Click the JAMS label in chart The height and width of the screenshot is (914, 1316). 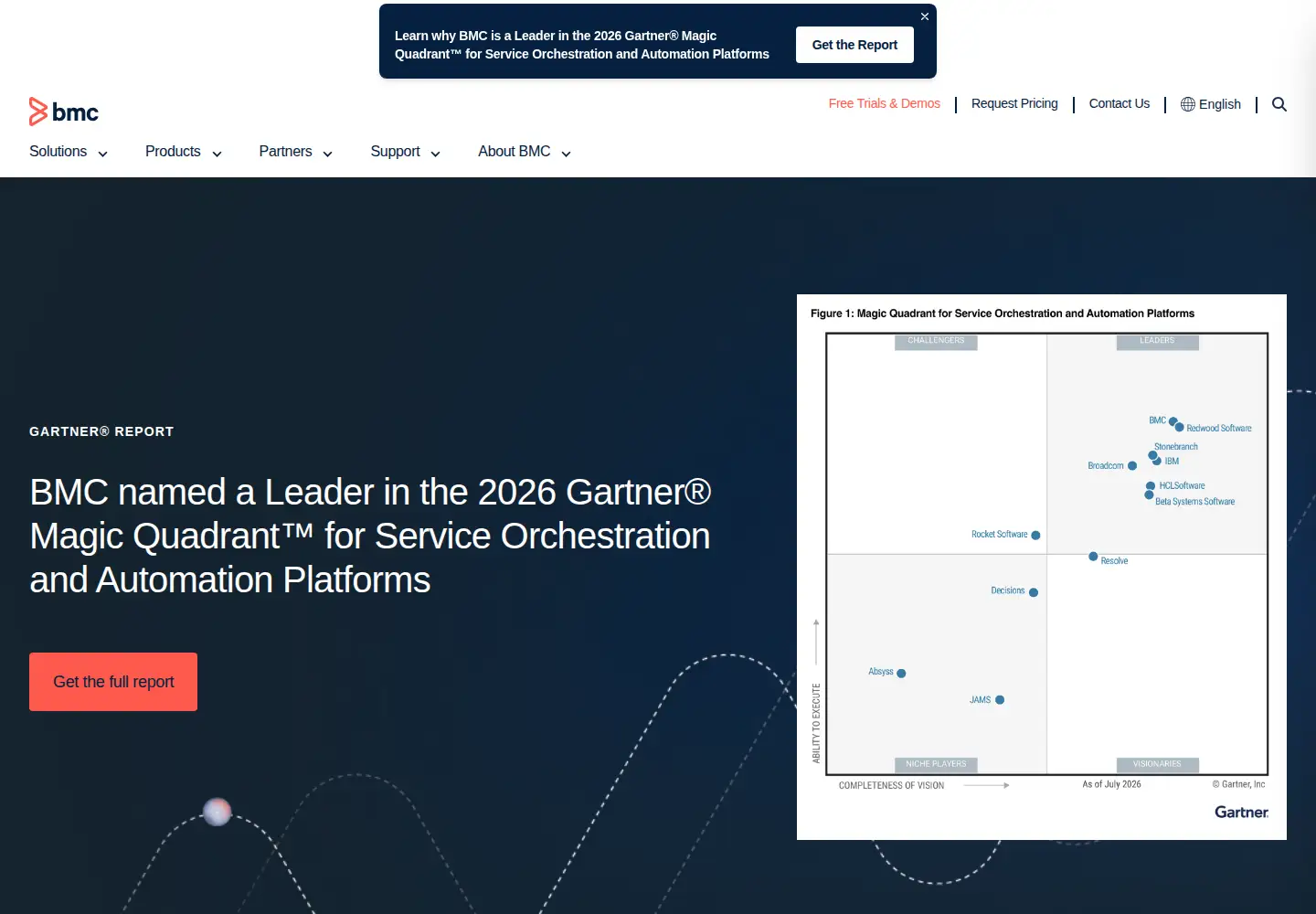point(981,700)
